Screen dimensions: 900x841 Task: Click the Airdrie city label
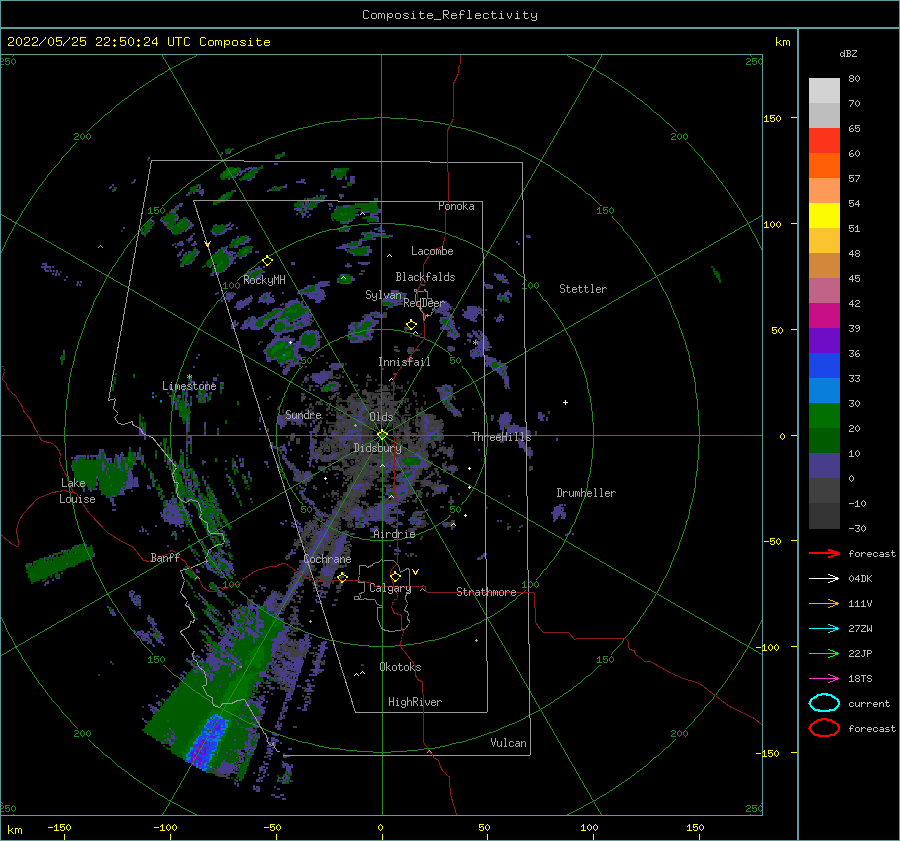tap(394, 534)
